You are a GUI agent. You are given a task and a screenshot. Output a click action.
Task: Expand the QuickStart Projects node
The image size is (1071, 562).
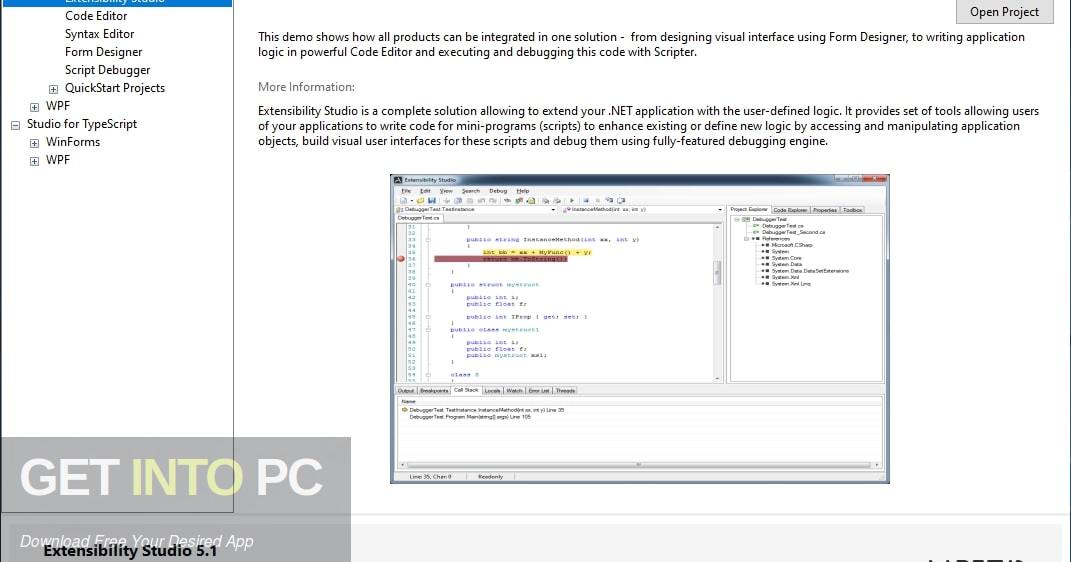(53, 89)
